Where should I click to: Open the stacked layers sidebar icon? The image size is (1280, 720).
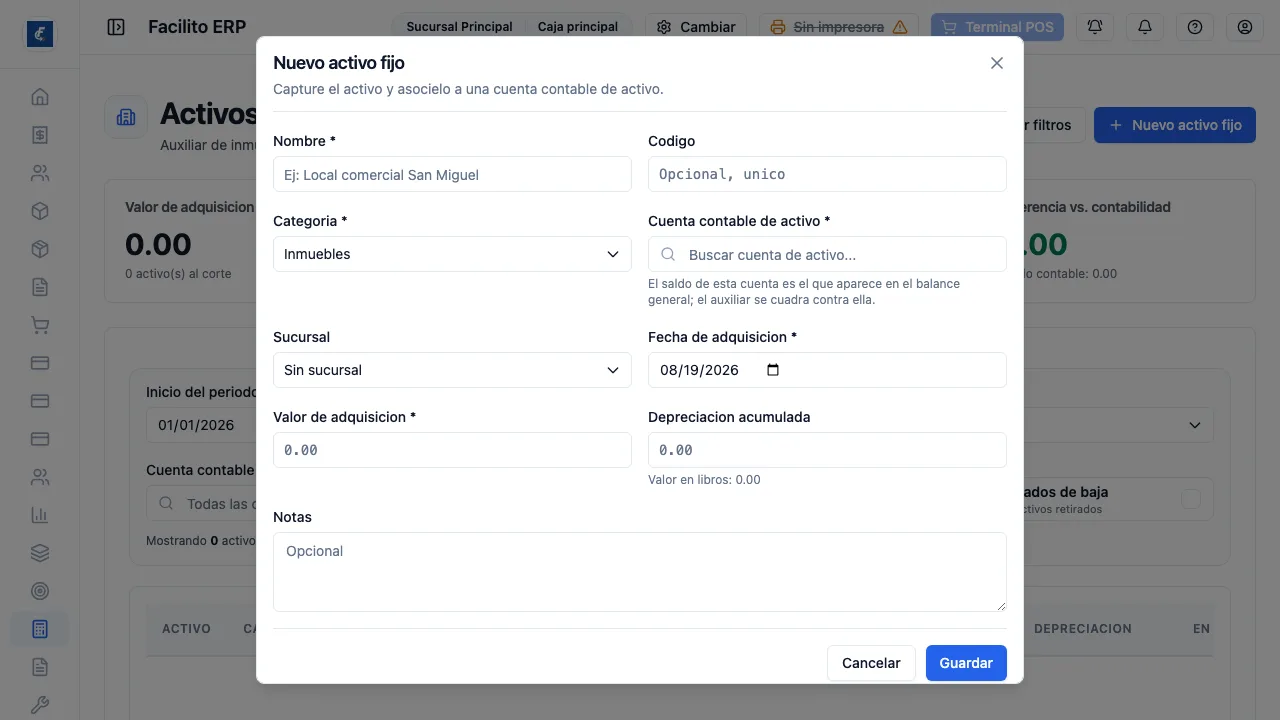tap(40, 553)
